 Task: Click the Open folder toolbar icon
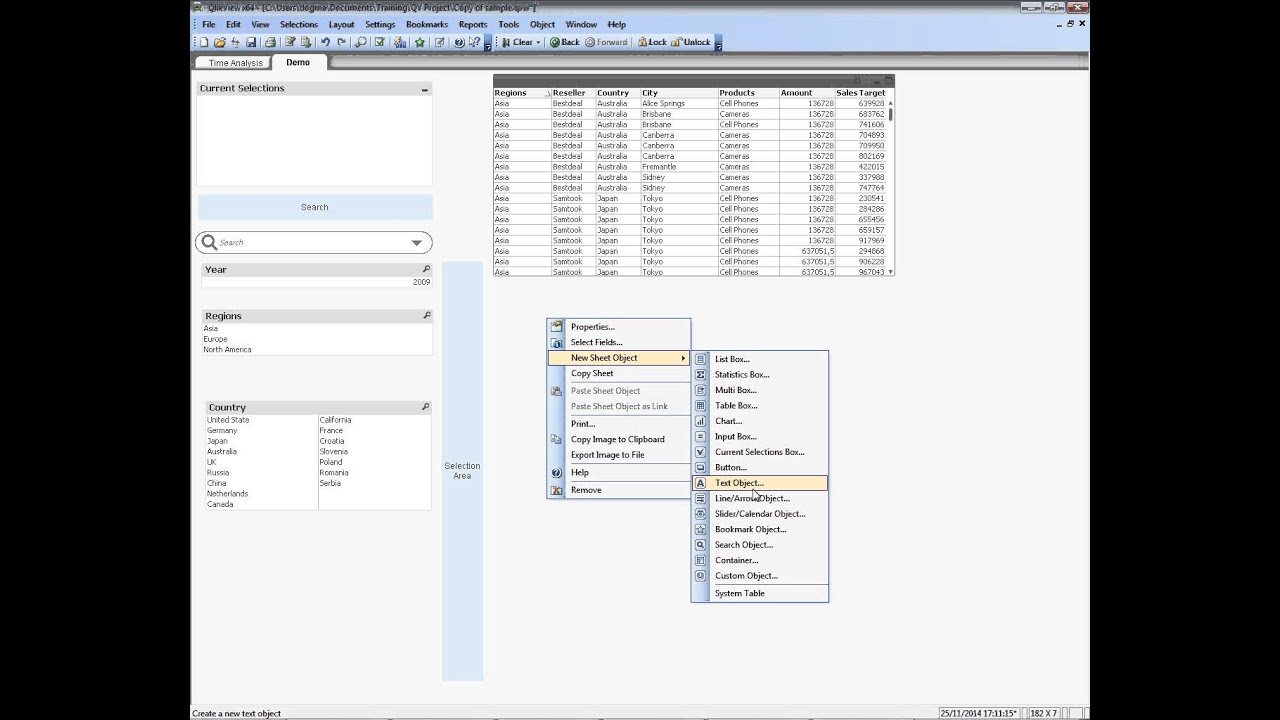pyautogui.click(x=219, y=42)
